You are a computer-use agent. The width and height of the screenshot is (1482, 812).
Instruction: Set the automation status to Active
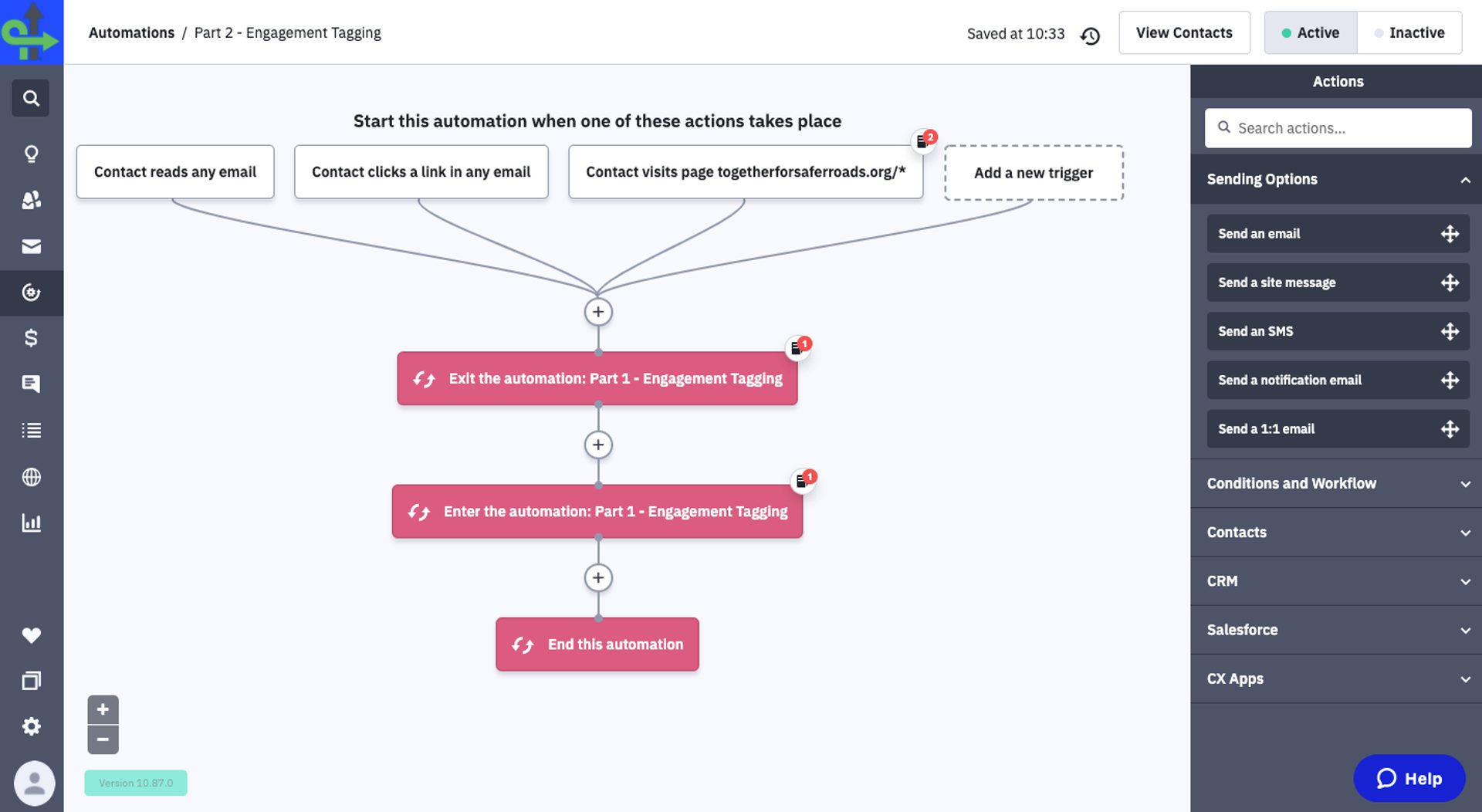[x=1311, y=32]
